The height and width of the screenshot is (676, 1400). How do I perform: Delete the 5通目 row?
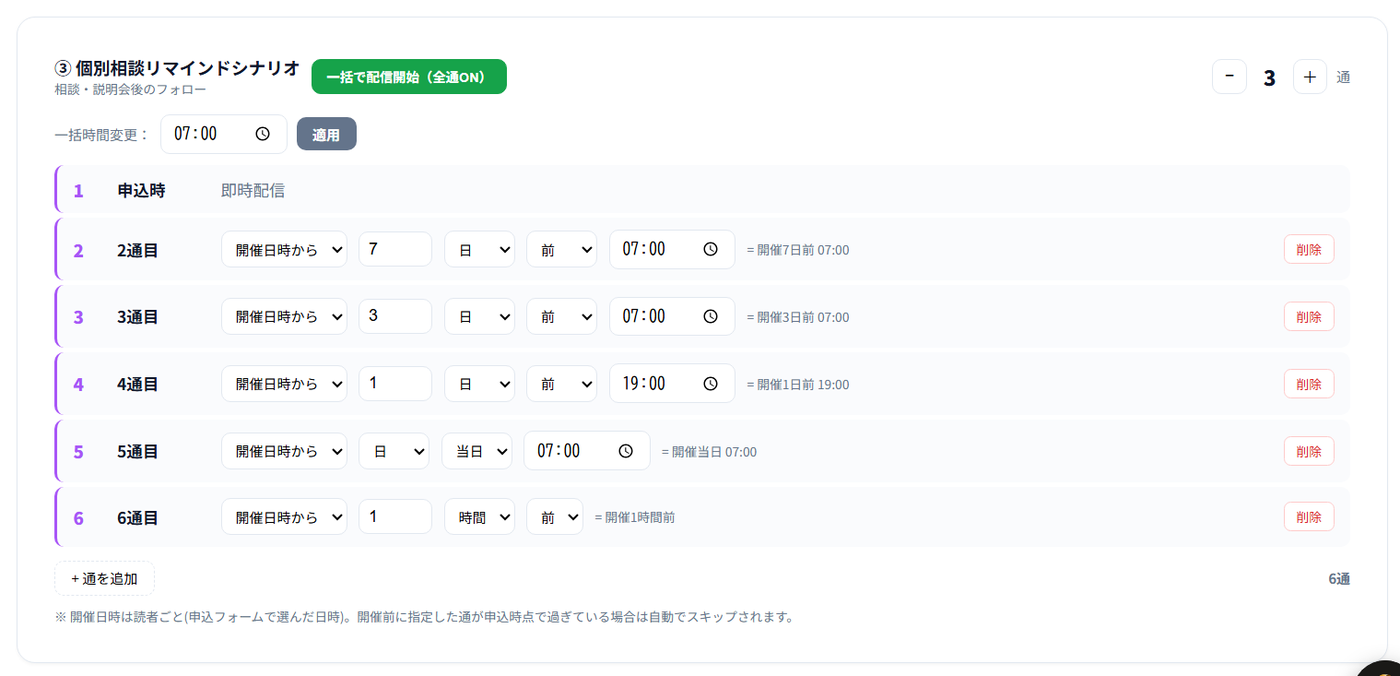(x=1309, y=451)
